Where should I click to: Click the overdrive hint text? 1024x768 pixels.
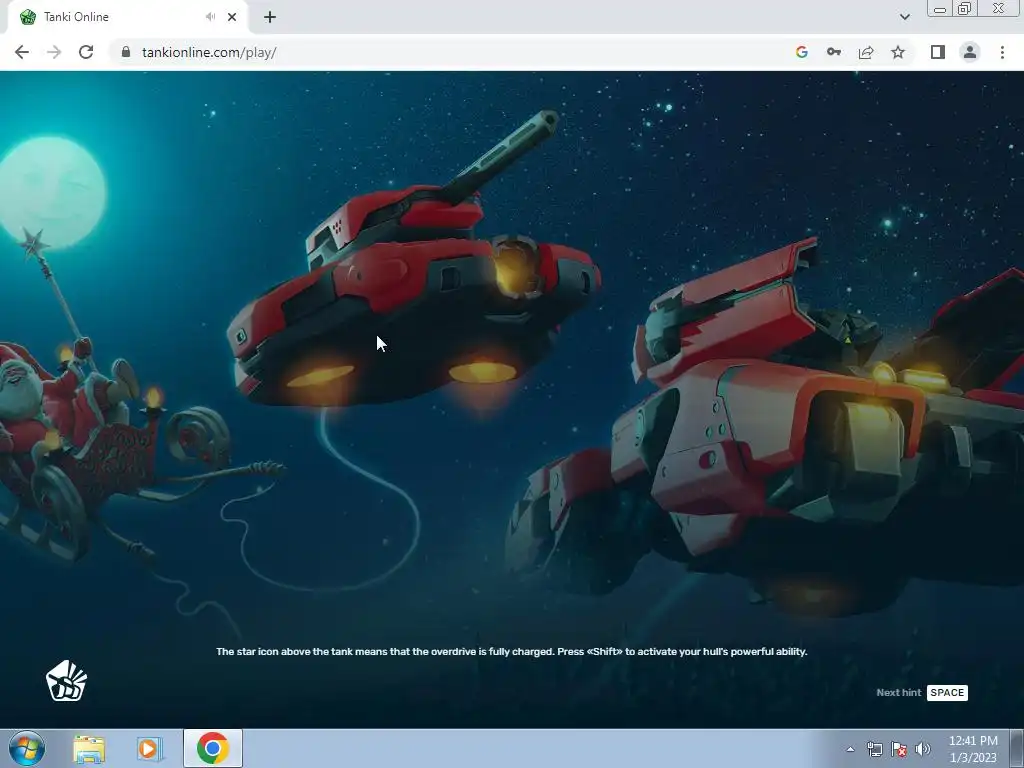(512, 652)
